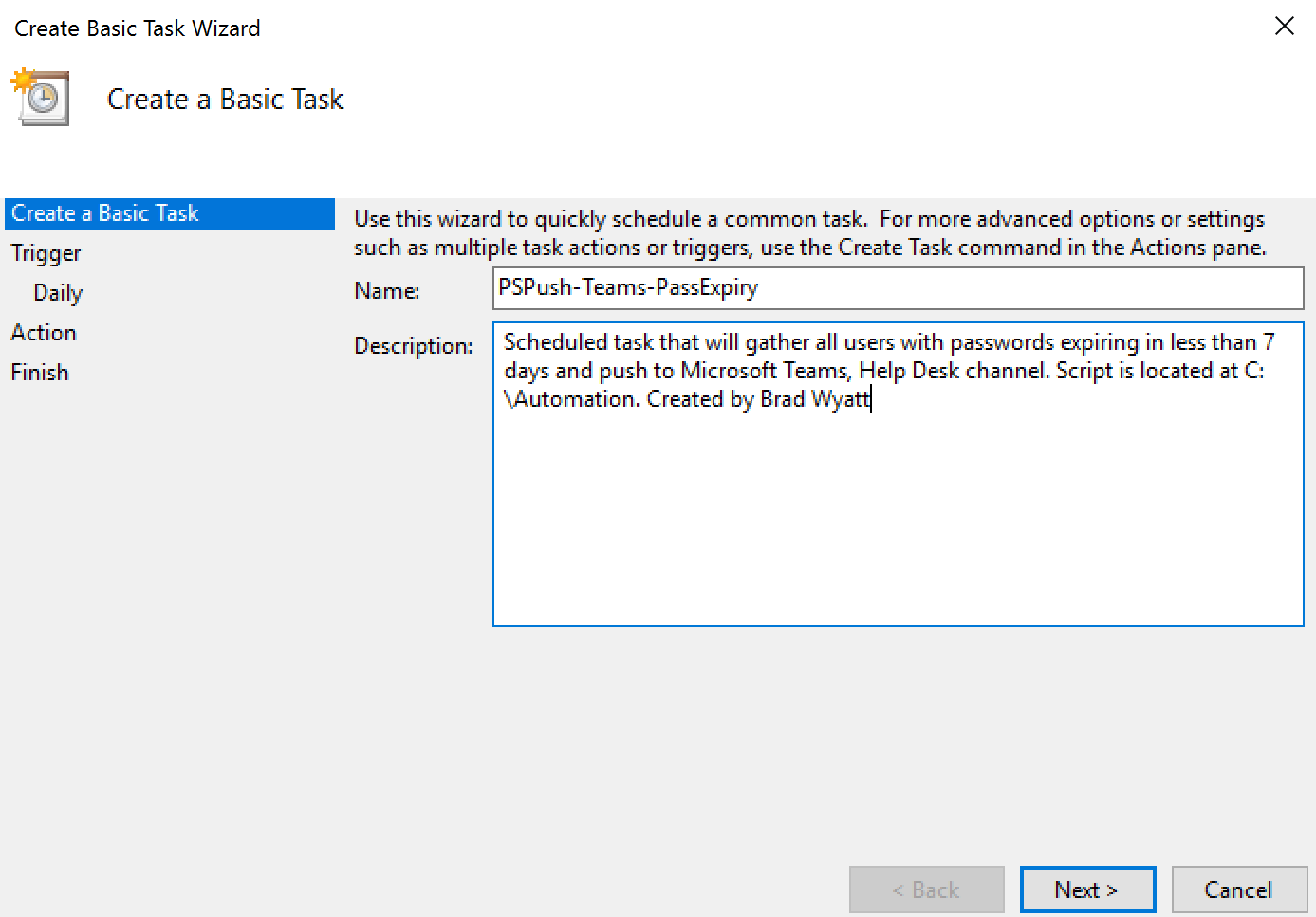Open the Action step in sidebar
Screen dimensions: 1316x917
click(44, 333)
